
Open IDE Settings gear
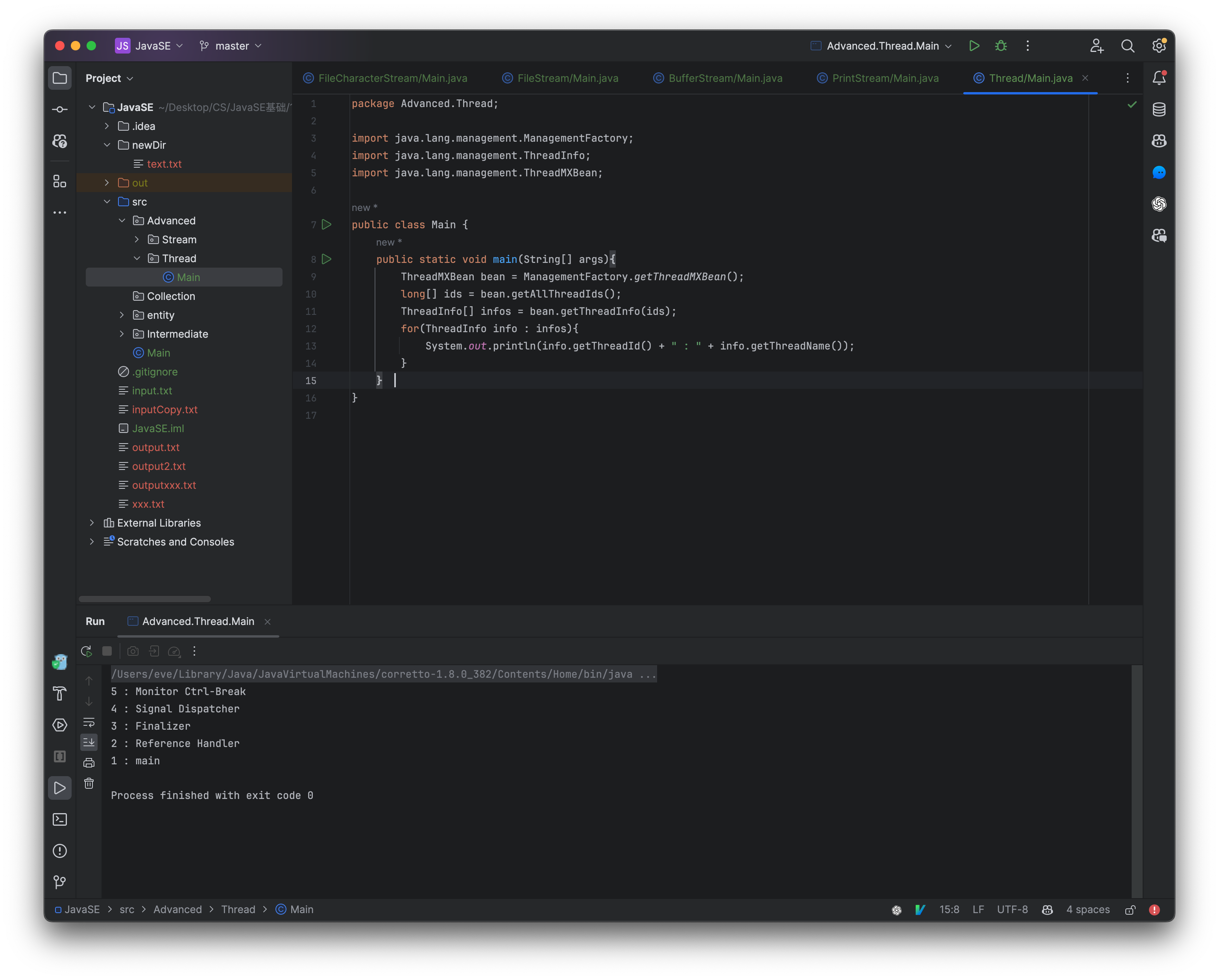pos(1158,46)
